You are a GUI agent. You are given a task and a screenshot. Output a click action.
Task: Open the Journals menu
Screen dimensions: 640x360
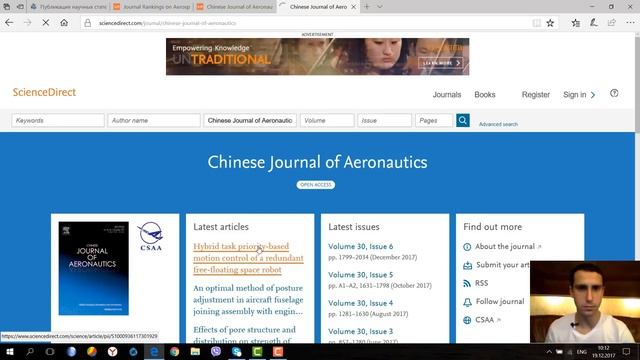pos(447,95)
